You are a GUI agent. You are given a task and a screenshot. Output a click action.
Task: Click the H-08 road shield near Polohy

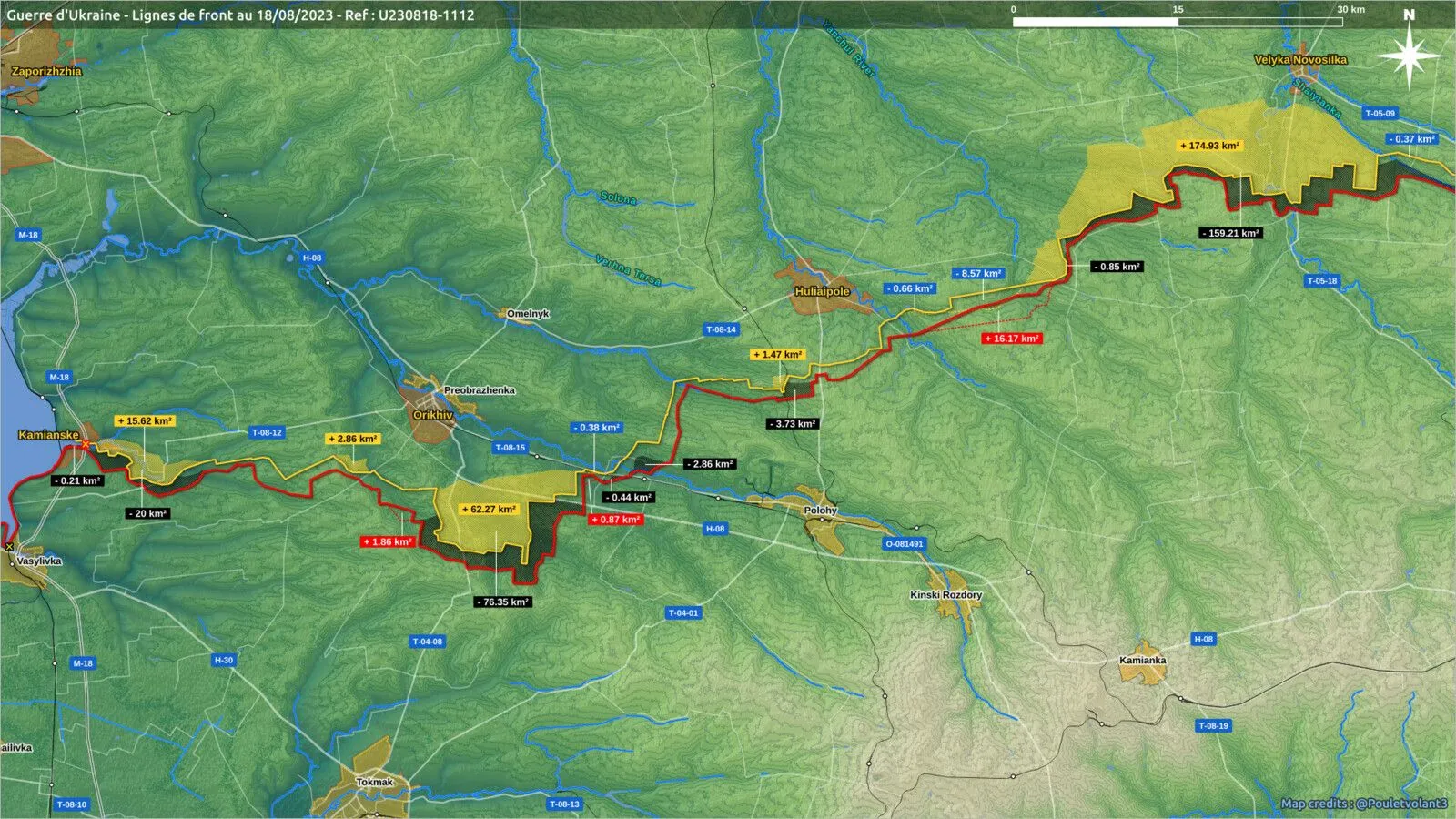715,529
